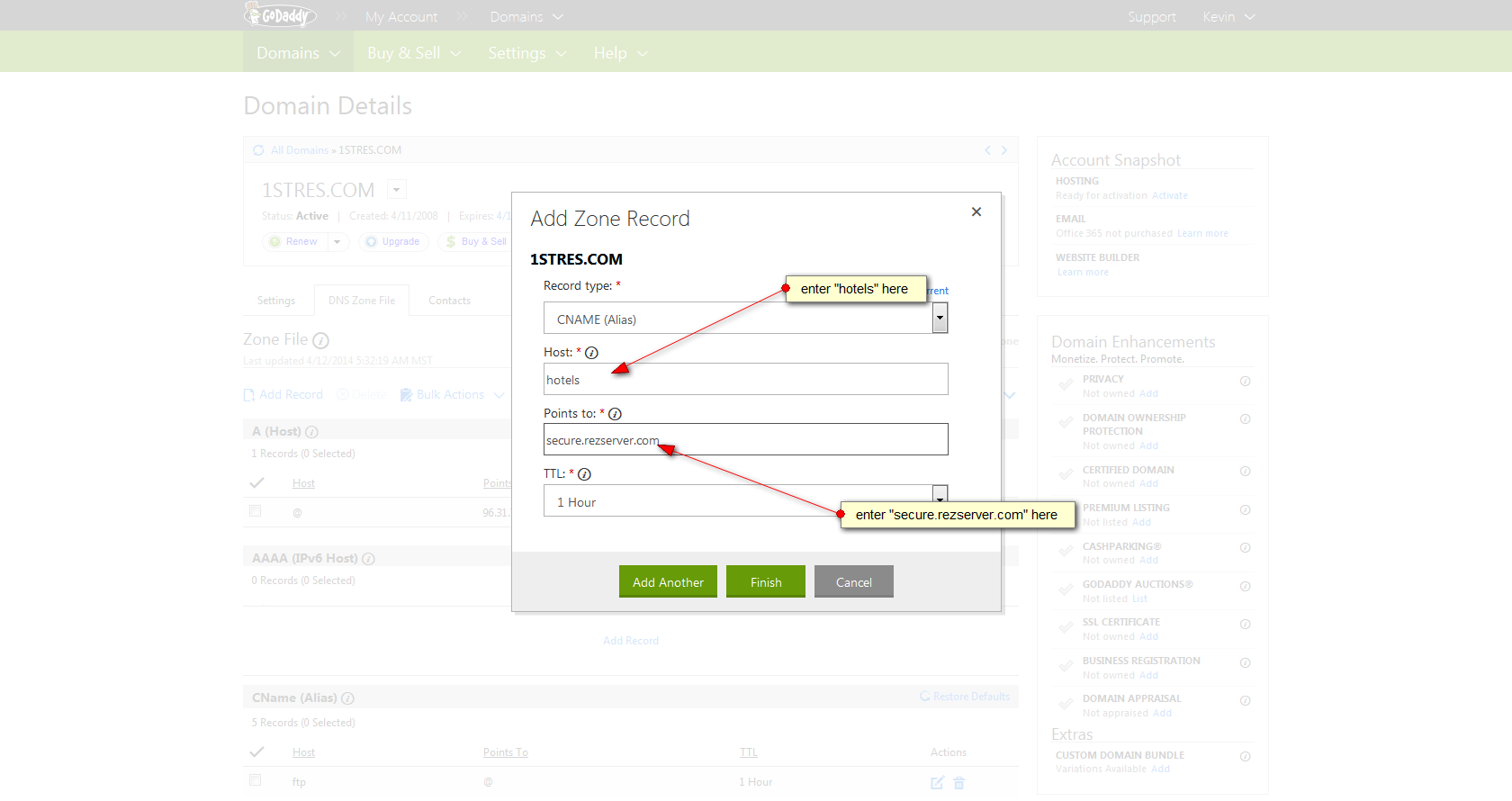Open the Bulk Actions dropdown
This screenshot has height=801, width=1512.
[452, 394]
